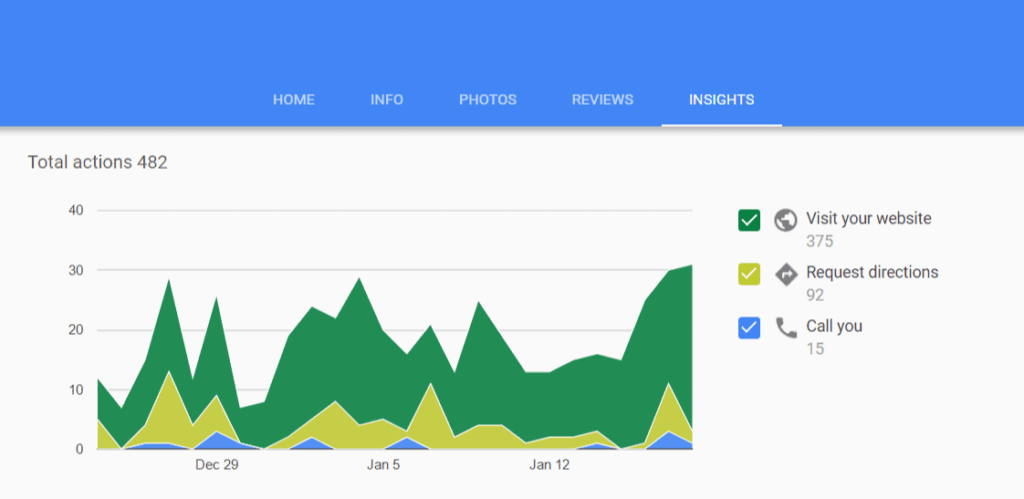Open the REVIEWS tab
This screenshot has height=499, width=1024.
click(x=602, y=100)
